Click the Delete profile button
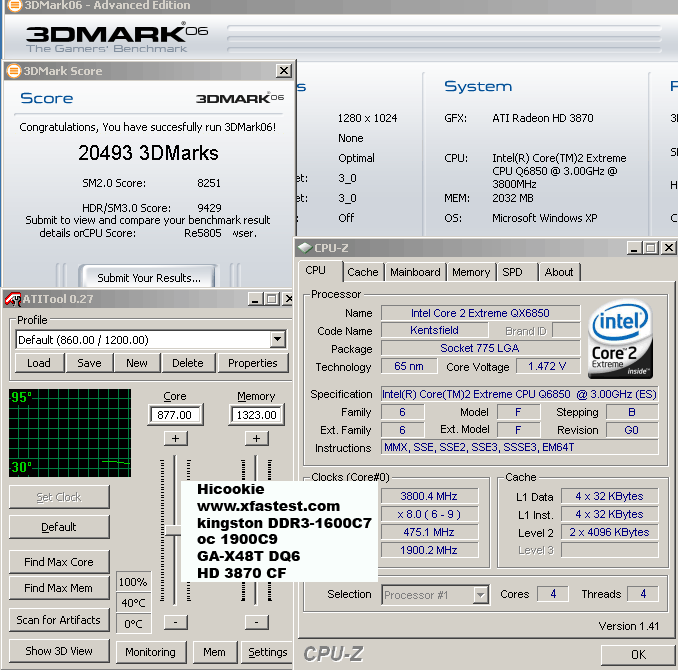Viewport: 678px width, 670px height. (x=188, y=363)
